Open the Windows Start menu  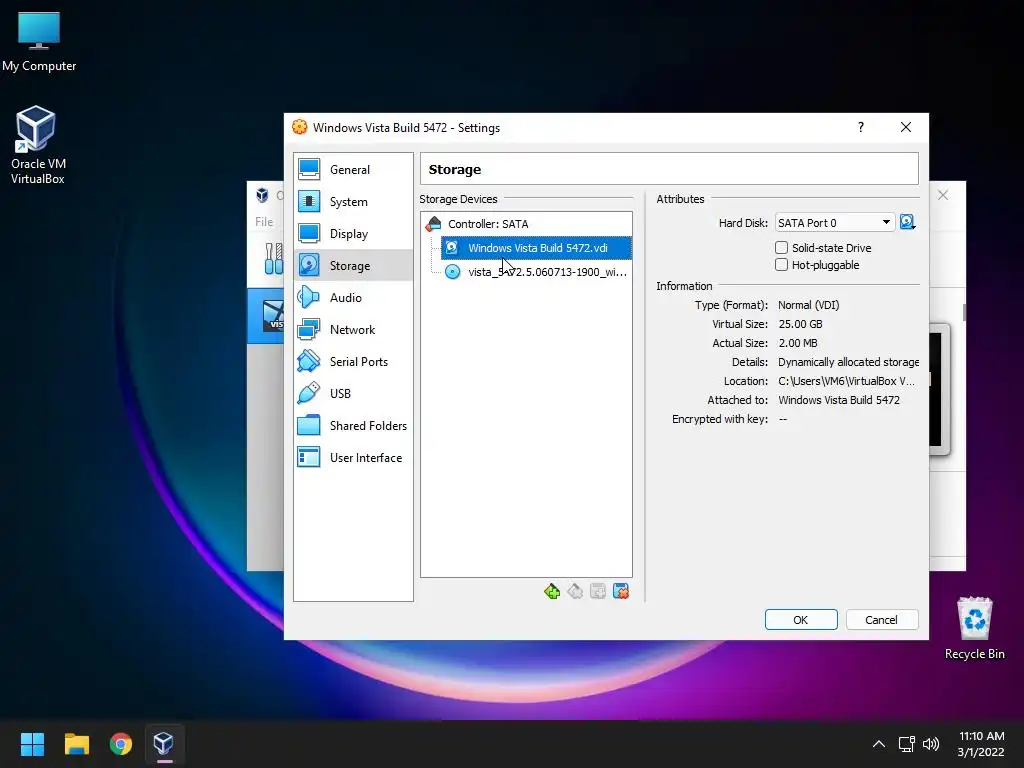coord(32,744)
